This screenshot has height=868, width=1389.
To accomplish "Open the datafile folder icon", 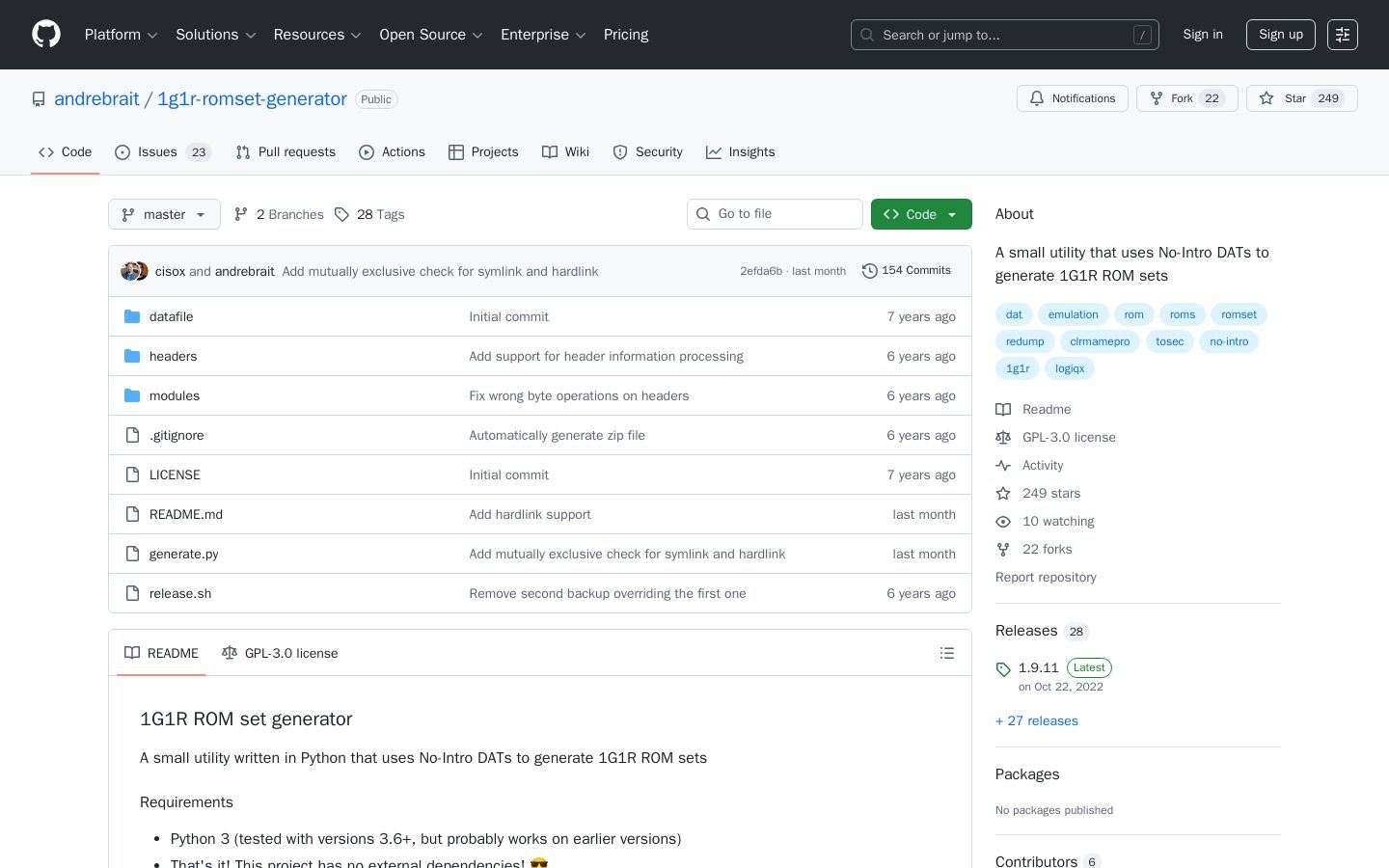I will coord(132,316).
